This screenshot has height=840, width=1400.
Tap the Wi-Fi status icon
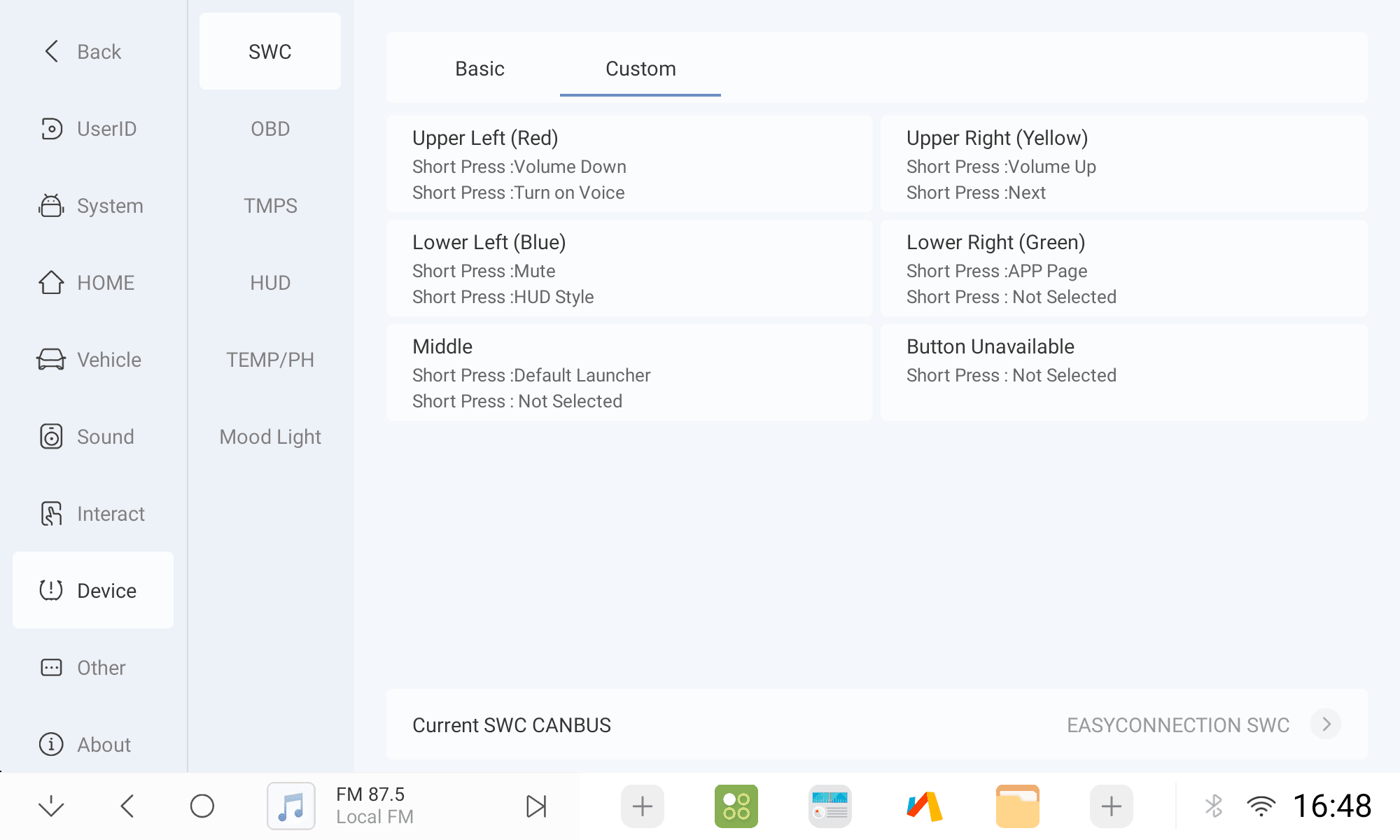pos(1261,806)
